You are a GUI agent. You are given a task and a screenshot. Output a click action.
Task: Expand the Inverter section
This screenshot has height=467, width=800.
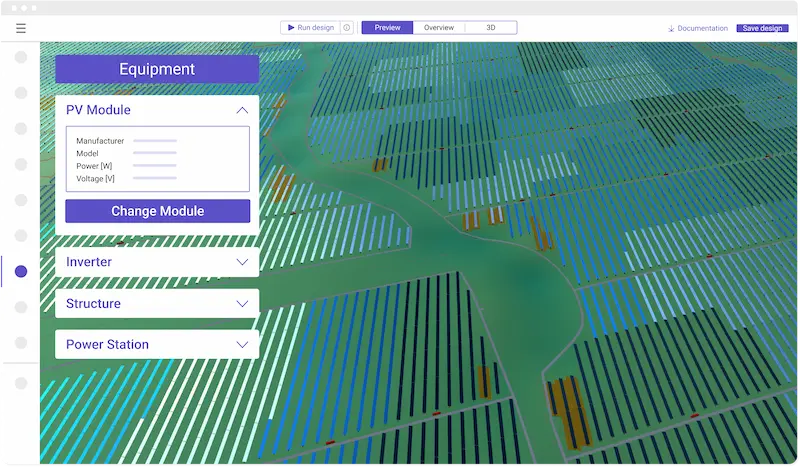[x=242, y=262]
